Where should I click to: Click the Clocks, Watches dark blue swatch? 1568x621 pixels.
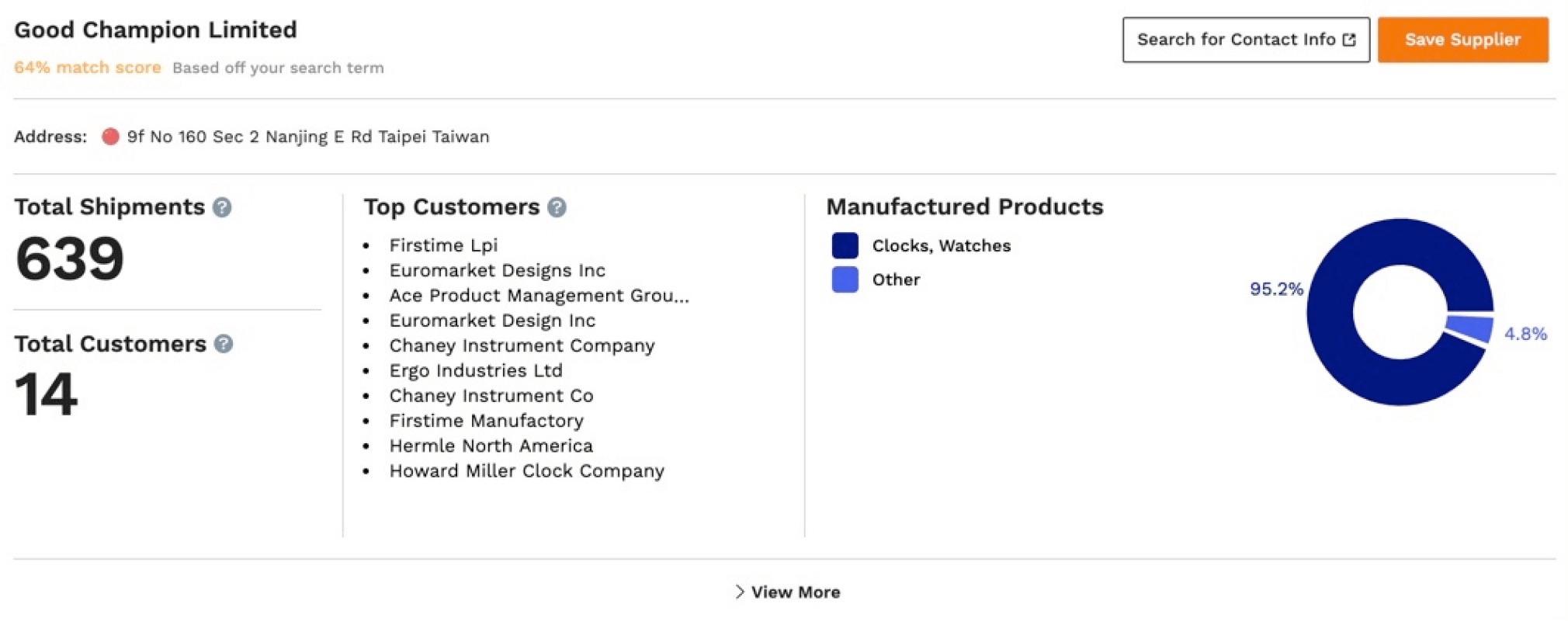click(x=845, y=245)
